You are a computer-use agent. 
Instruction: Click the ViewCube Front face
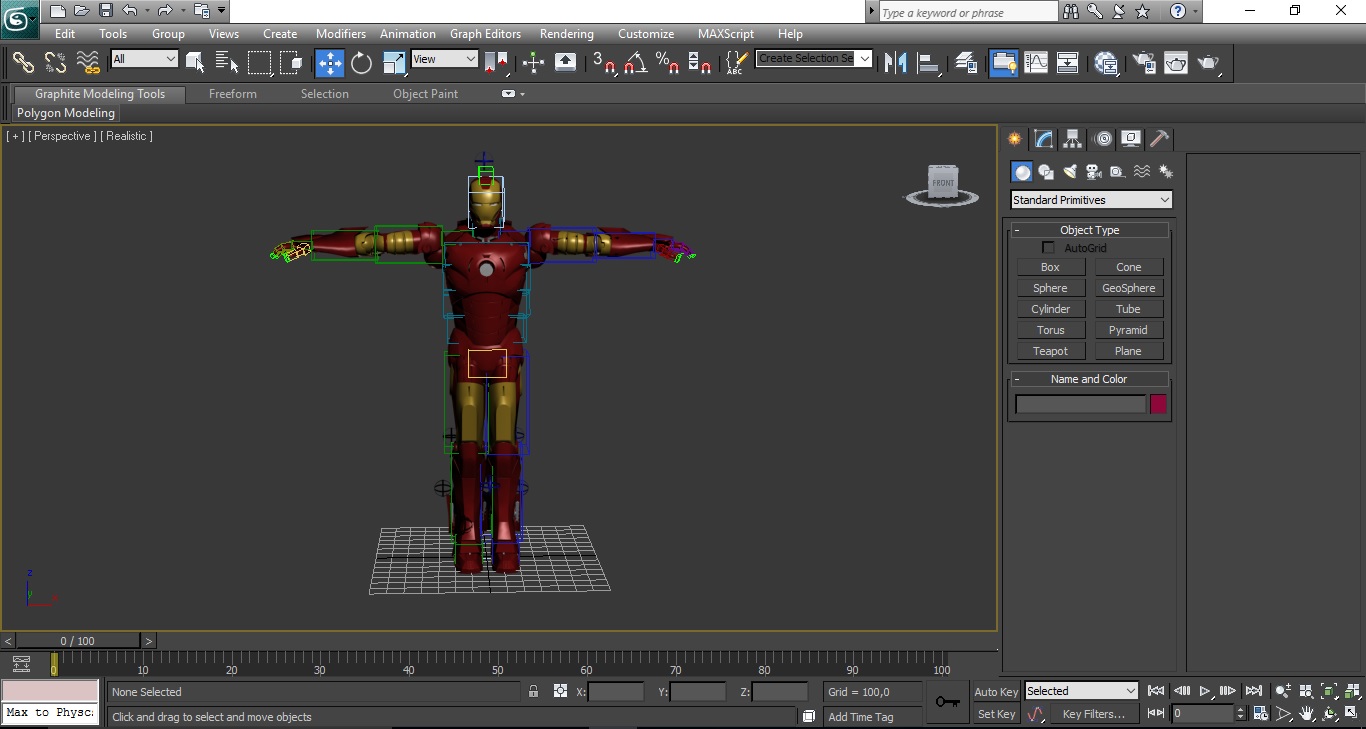[943, 183]
